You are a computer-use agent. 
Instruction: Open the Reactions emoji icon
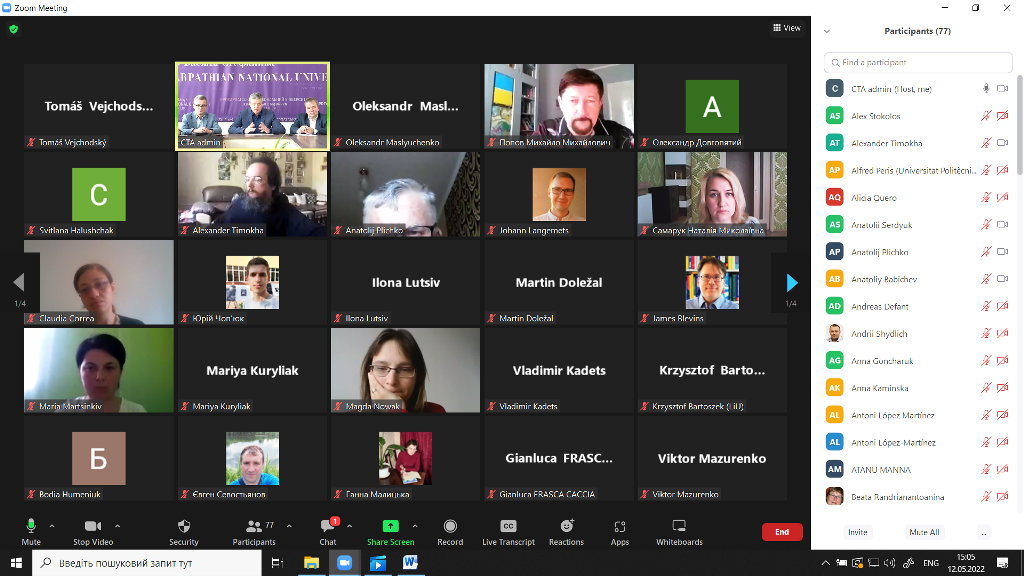566,527
